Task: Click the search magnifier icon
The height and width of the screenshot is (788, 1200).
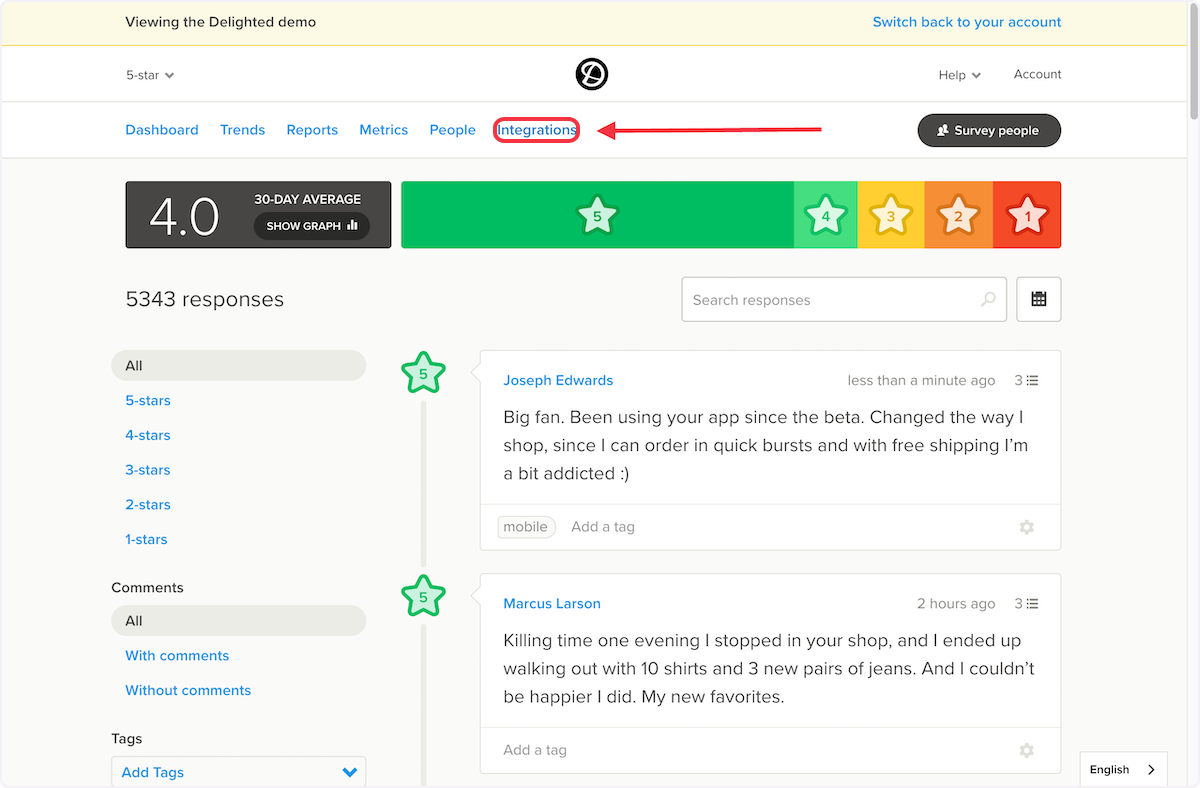Action: coord(988,299)
